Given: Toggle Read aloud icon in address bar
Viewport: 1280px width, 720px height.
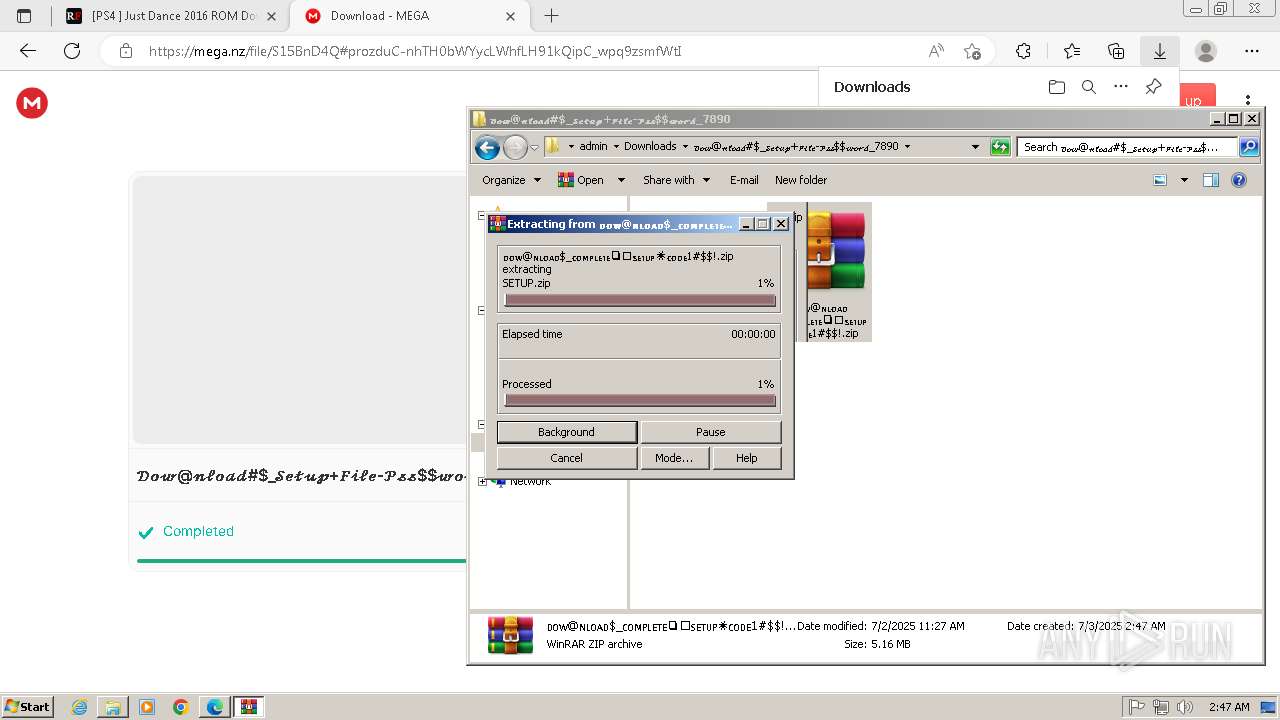Looking at the screenshot, I should coord(936,51).
